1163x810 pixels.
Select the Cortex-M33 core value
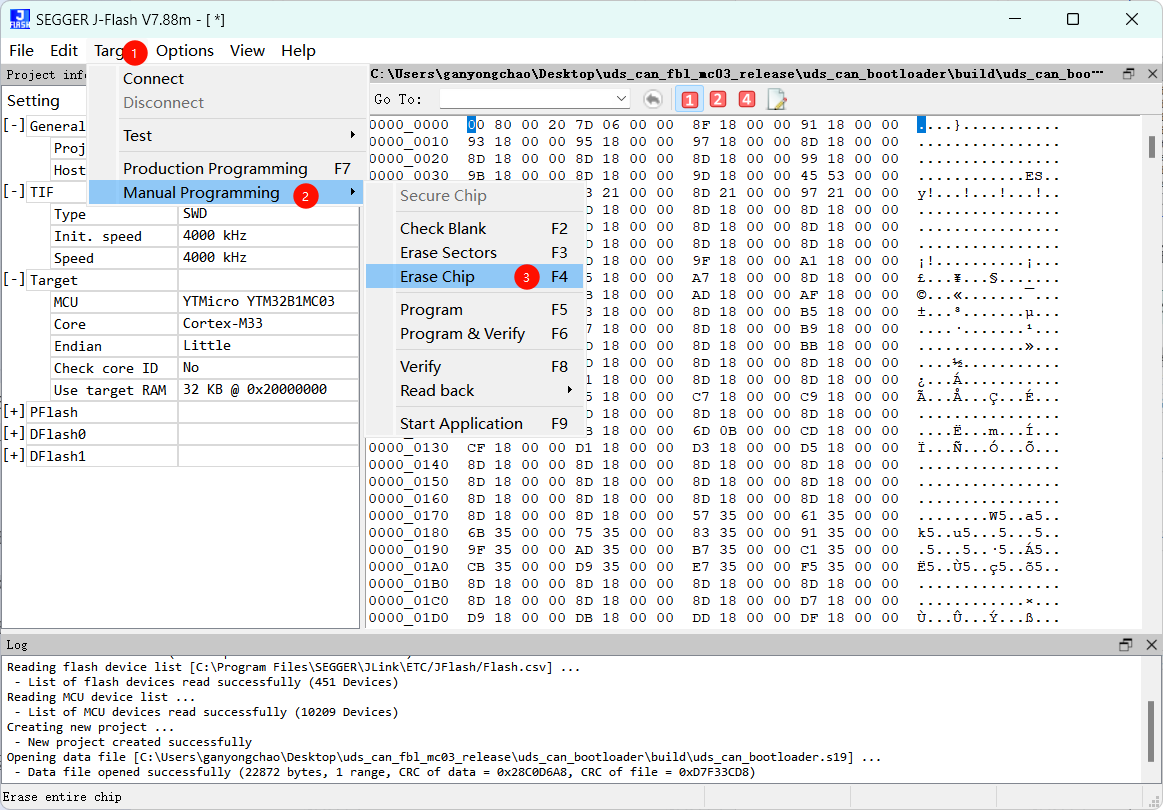click(268, 324)
